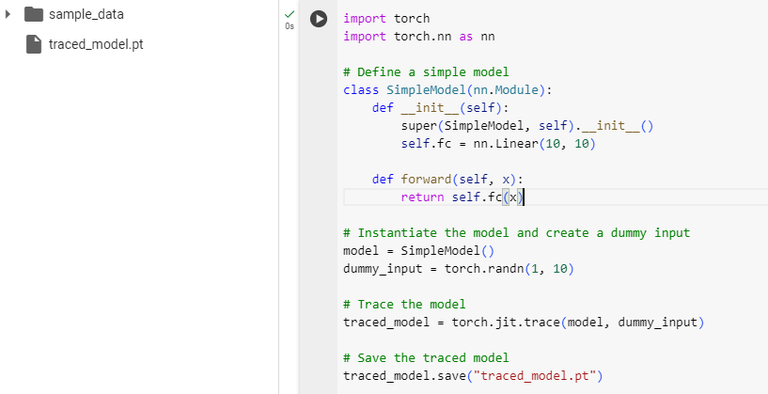
Task: Click the 'import torch' line
Action: pyautogui.click(x=386, y=19)
